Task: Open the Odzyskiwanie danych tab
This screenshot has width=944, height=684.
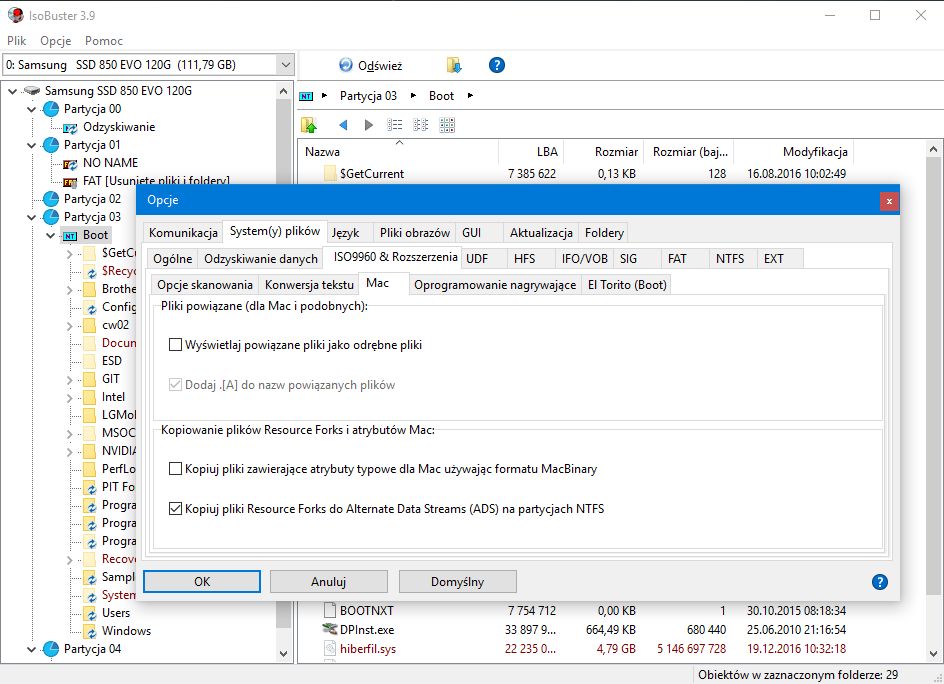Action: click(261, 259)
